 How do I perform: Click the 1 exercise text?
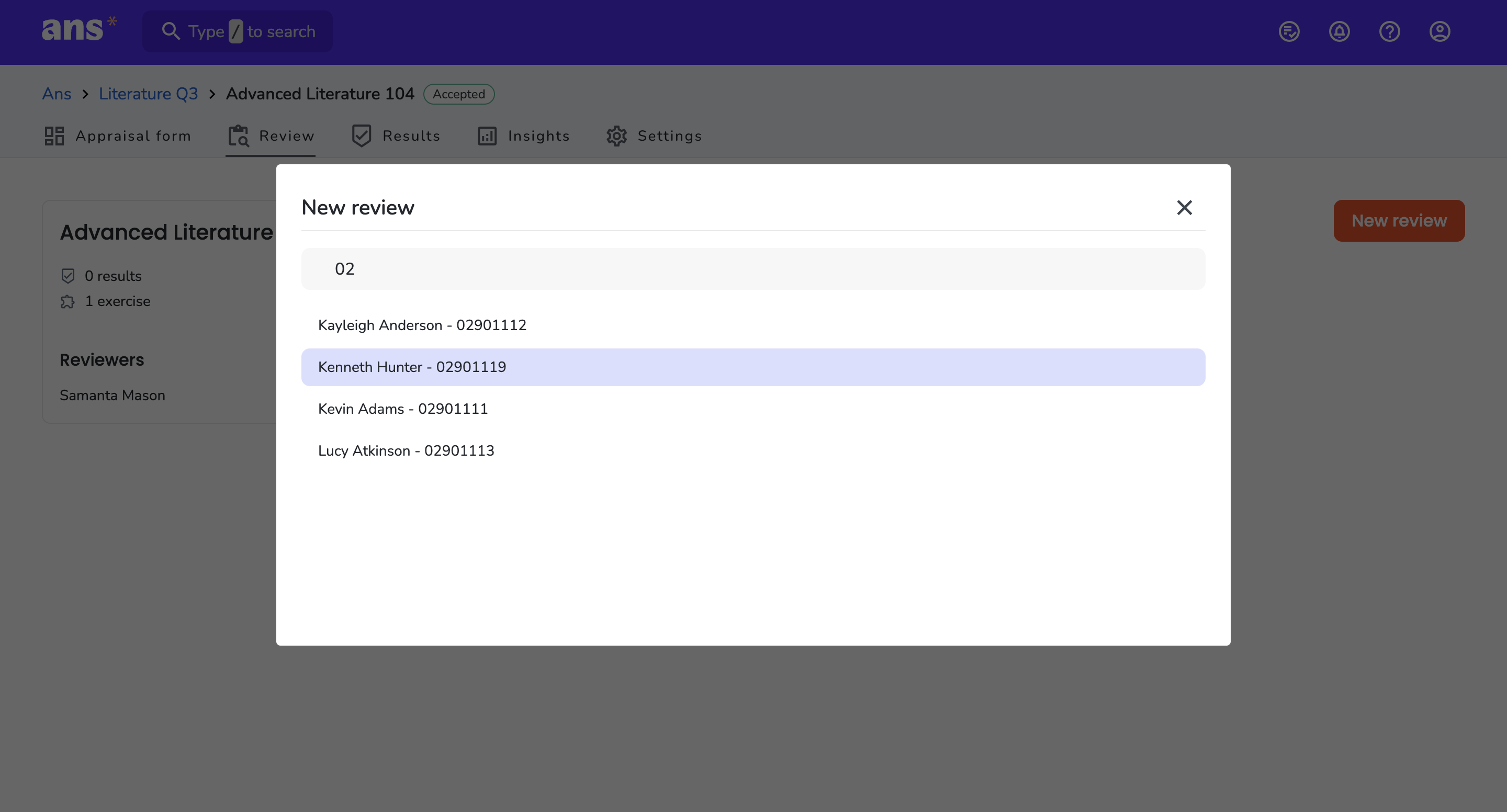118,301
